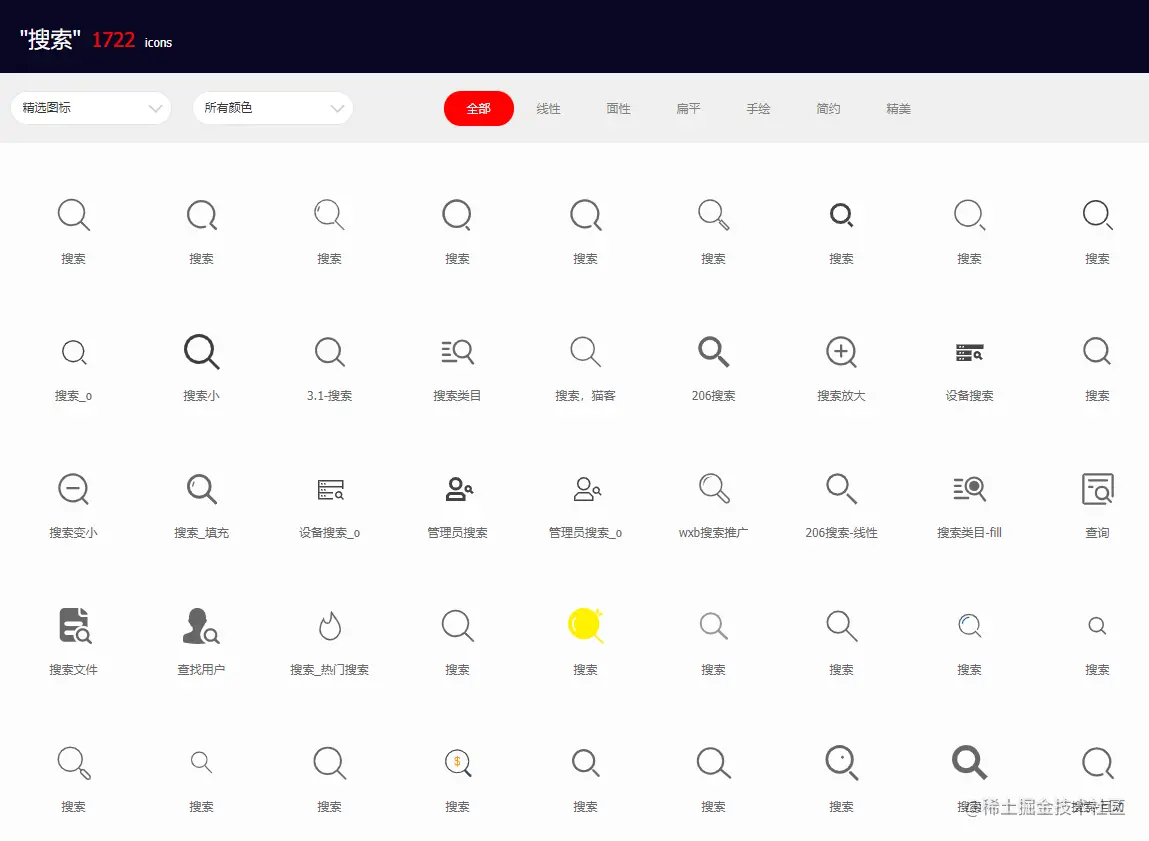Open the 所有颜色 color dropdown
1149x841 pixels.
[273, 108]
